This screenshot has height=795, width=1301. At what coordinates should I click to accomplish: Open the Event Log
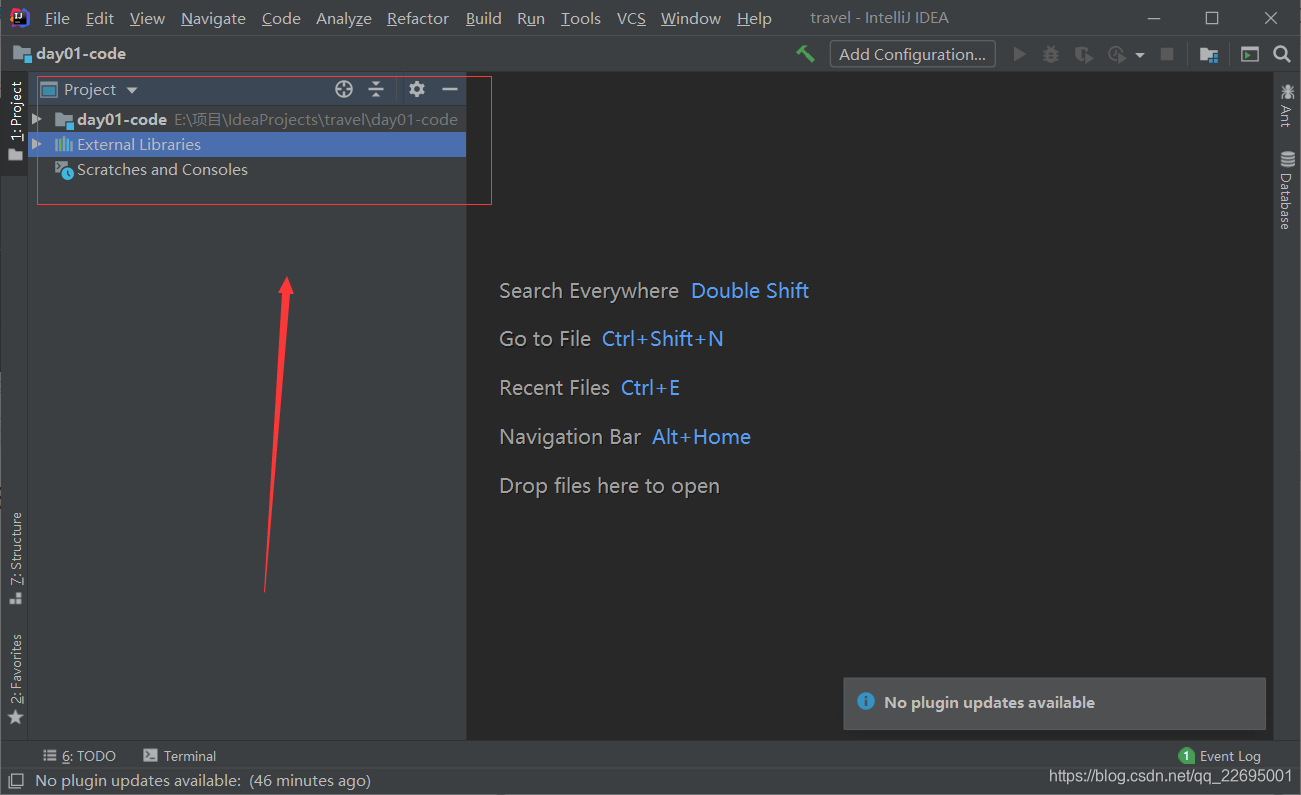click(1220, 756)
